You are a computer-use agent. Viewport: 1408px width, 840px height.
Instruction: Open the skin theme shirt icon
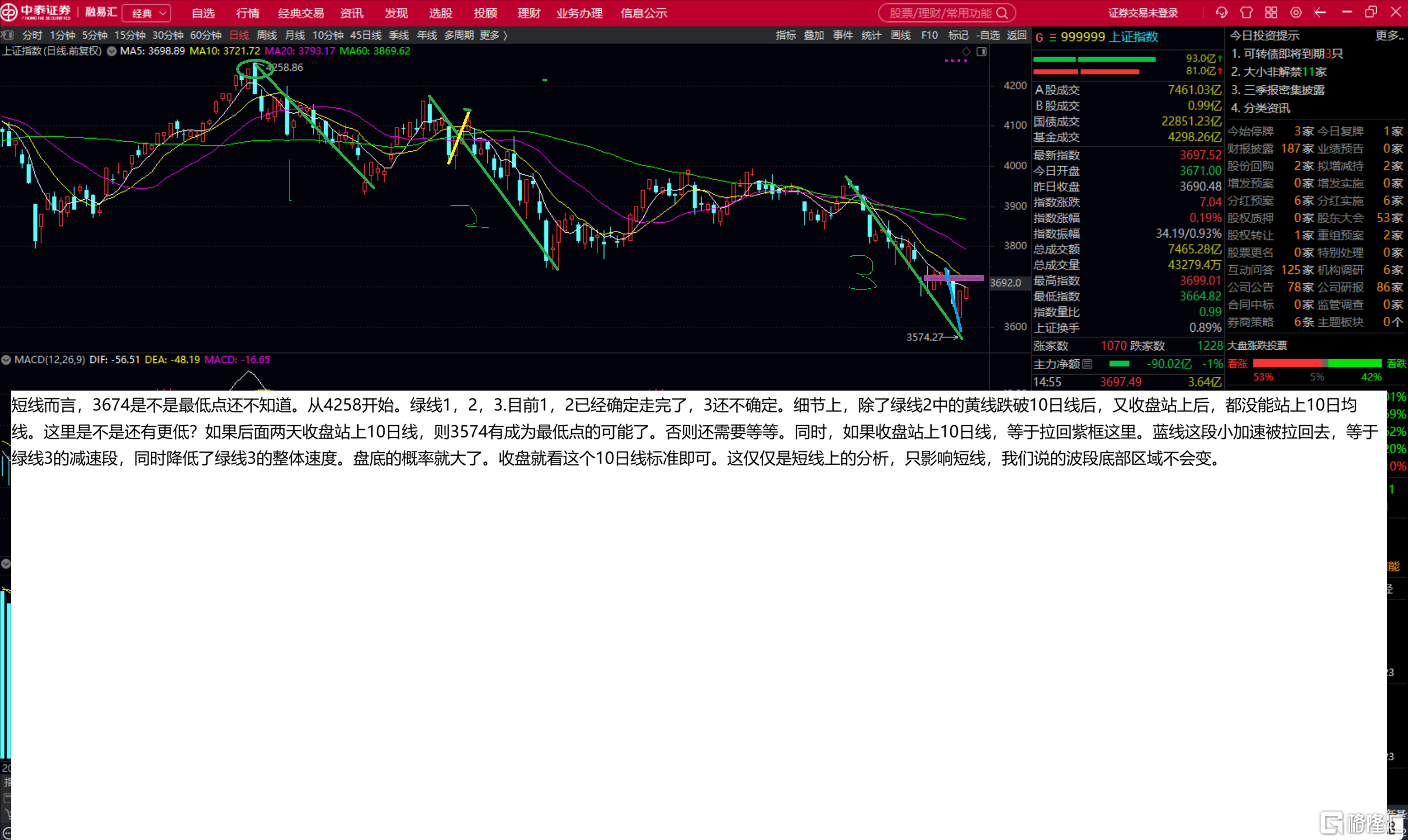(x=1246, y=13)
